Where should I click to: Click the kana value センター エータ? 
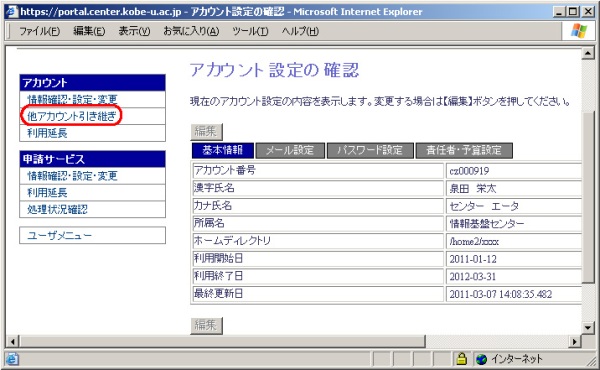484,206
